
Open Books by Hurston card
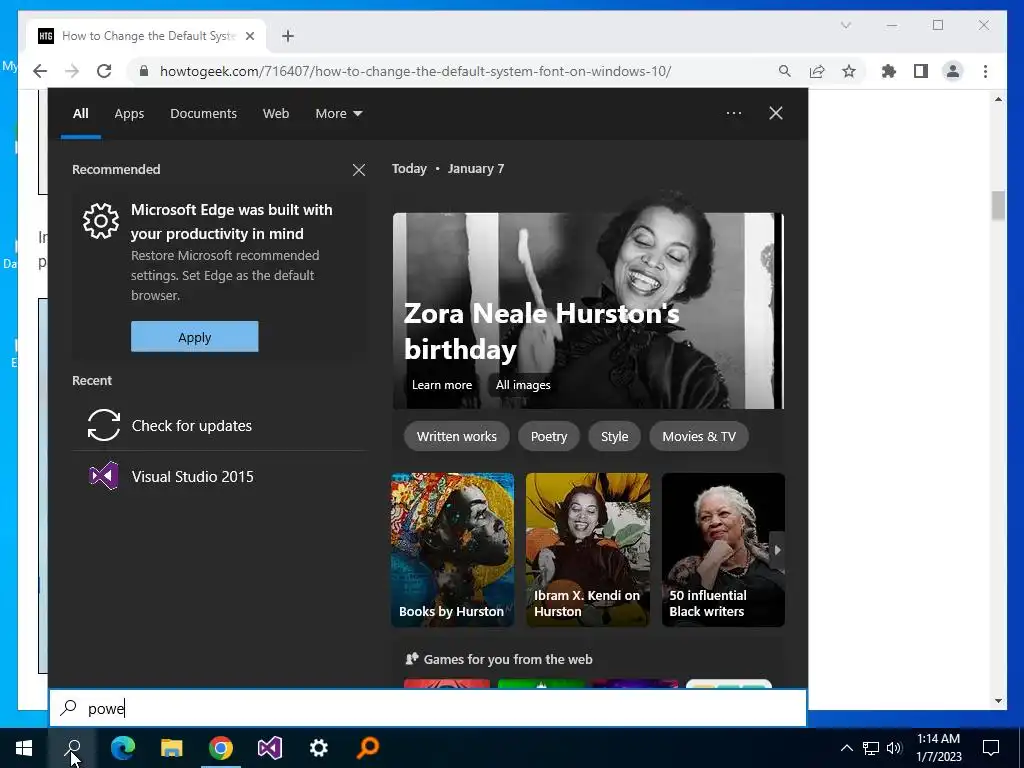click(453, 550)
